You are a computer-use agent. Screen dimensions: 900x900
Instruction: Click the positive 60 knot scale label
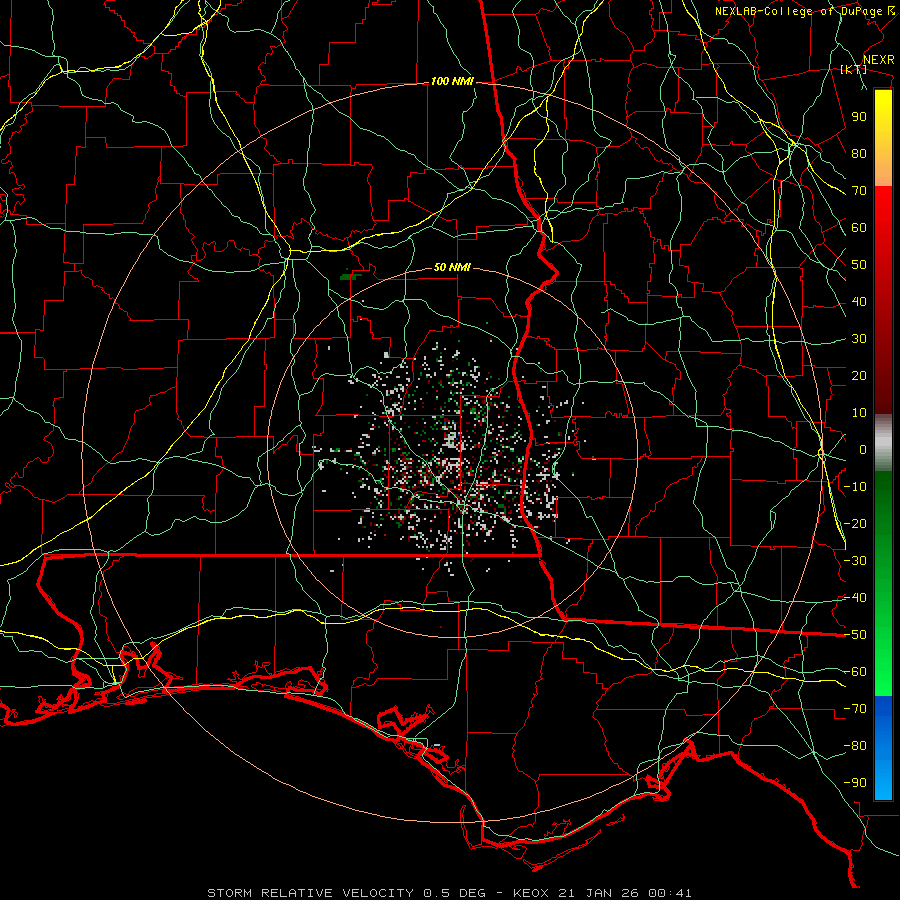pos(859,227)
